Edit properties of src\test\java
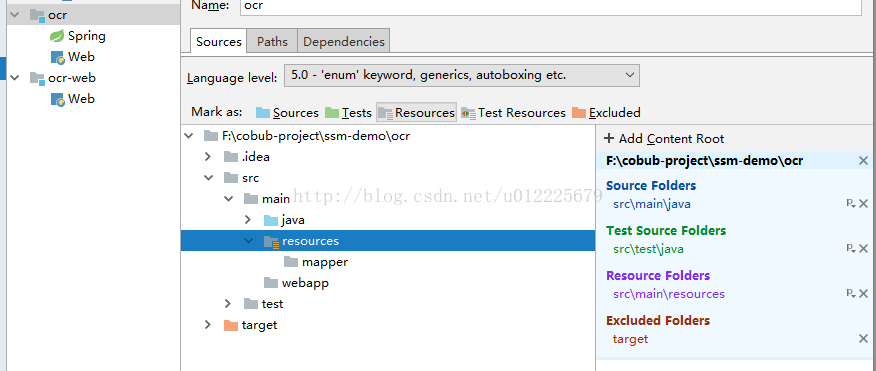This screenshot has height=371, width=876. (x=851, y=249)
